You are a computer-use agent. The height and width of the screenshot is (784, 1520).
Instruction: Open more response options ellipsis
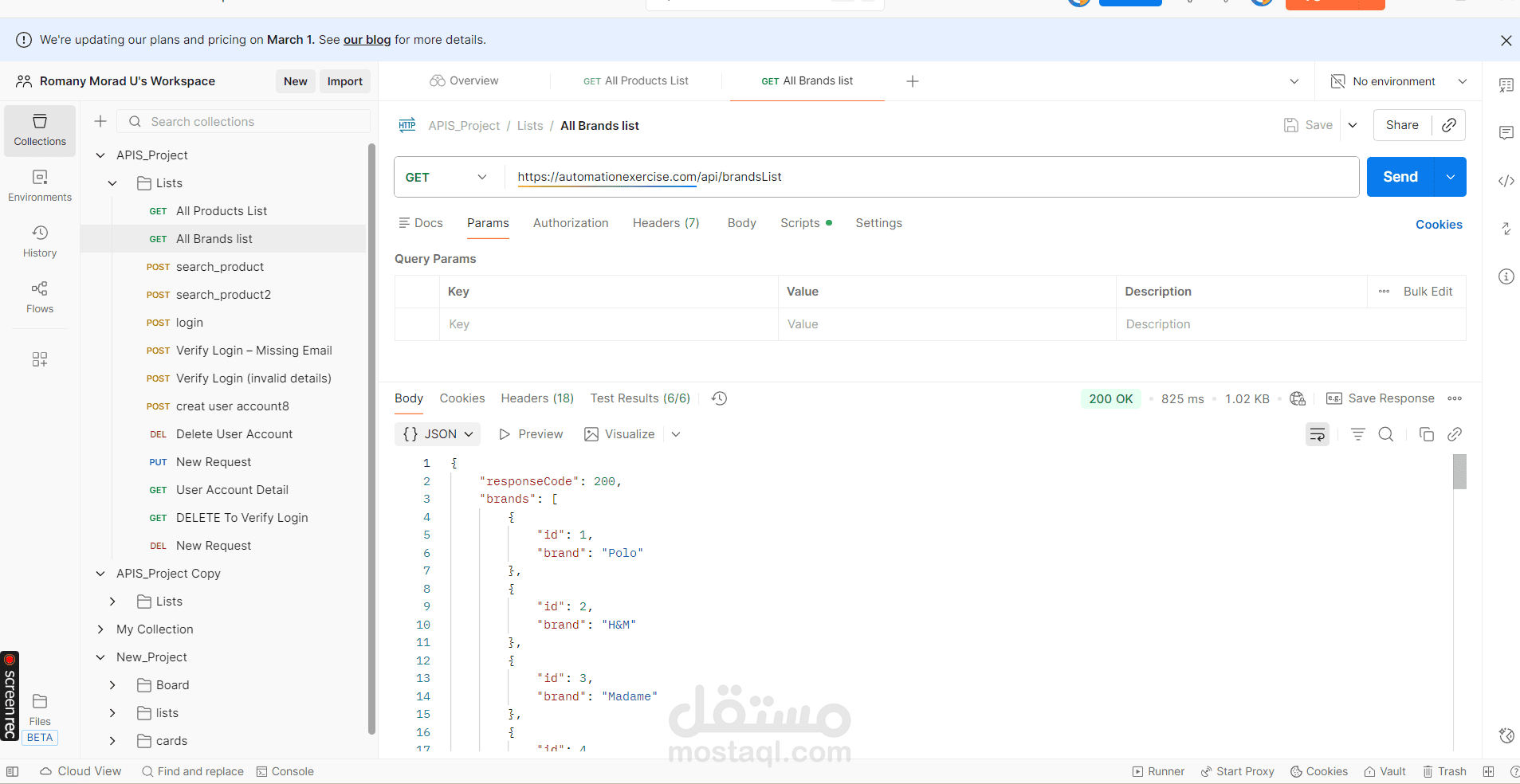click(x=1455, y=398)
